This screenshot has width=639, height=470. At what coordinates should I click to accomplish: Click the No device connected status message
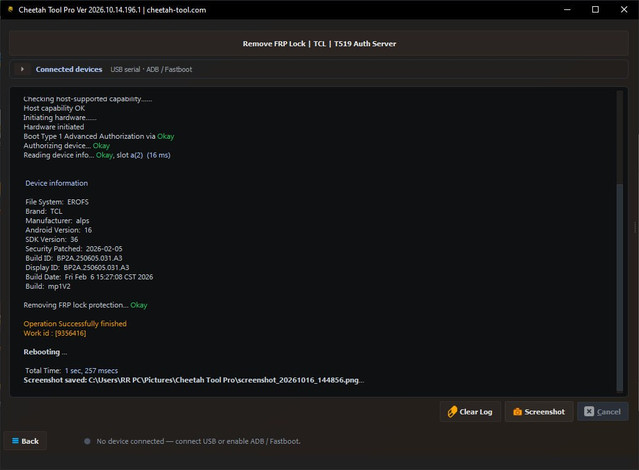click(x=198, y=441)
